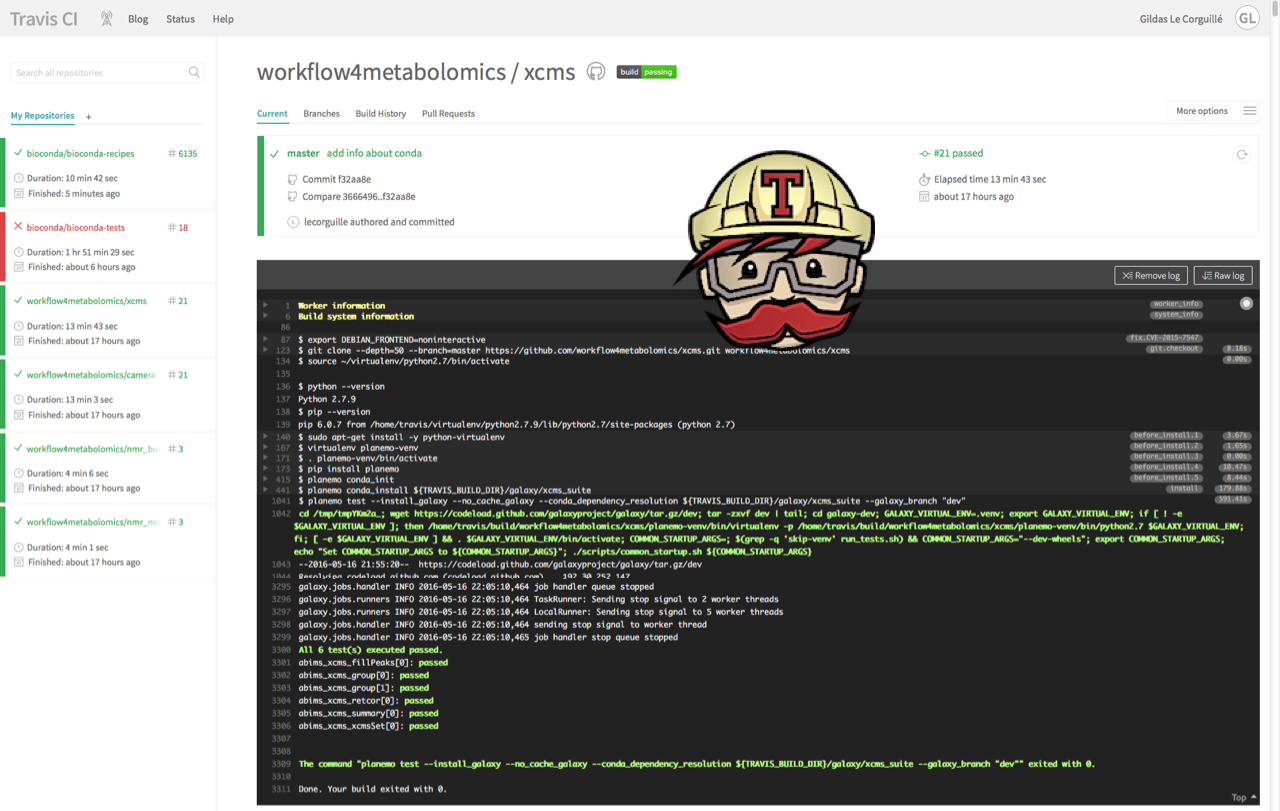The height and width of the screenshot is (811, 1280).
Task: Open build #6135 of bioconda-recipes
Action: pos(182,154)
